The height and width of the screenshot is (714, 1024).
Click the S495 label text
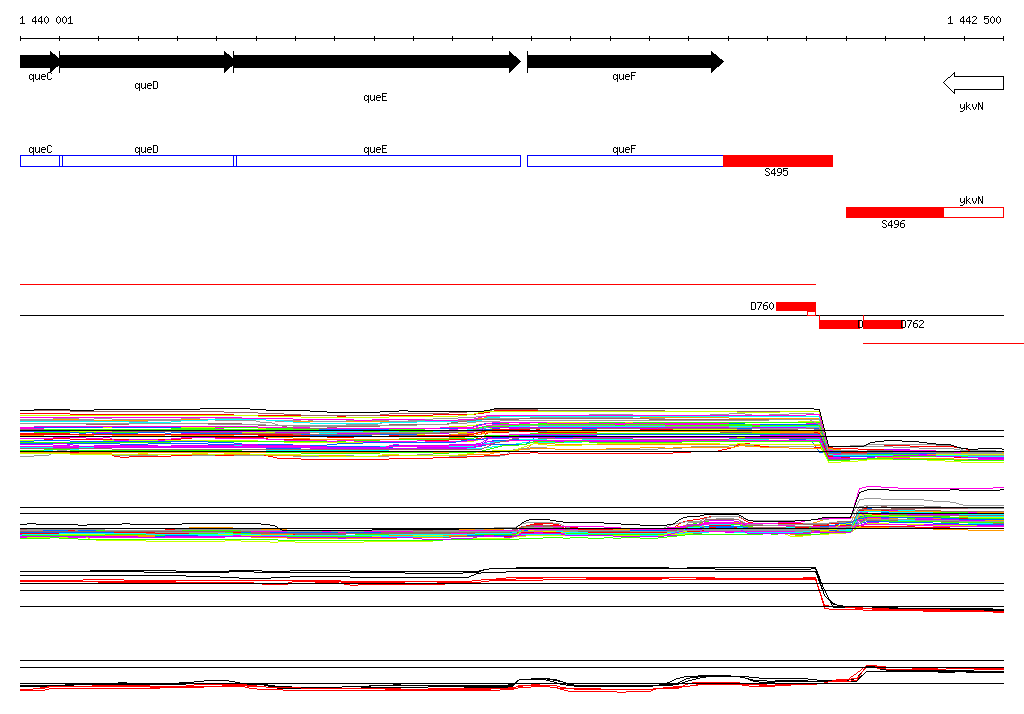tap(776, 172)
